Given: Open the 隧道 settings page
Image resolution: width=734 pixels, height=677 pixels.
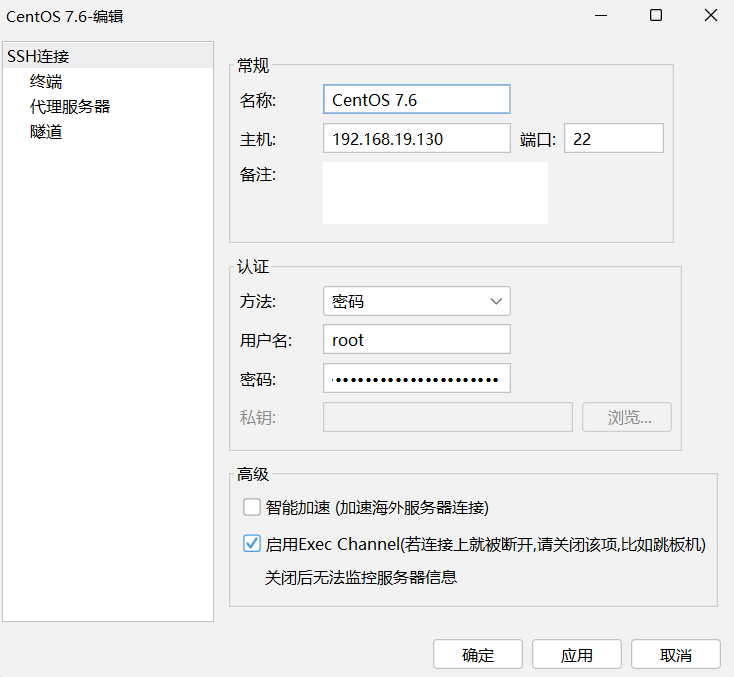Looking at the screenshot, I should click(46, 132).
